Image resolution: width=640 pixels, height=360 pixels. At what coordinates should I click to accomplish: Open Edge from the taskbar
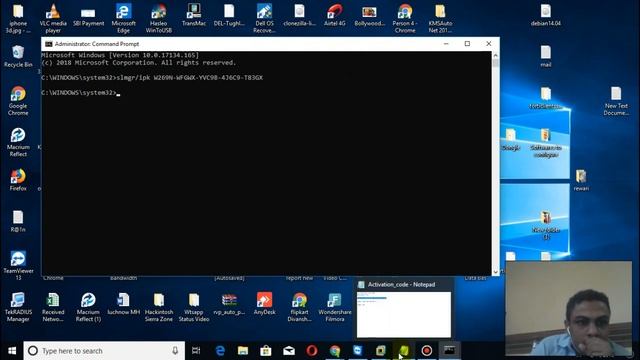(x=220, y=351)
